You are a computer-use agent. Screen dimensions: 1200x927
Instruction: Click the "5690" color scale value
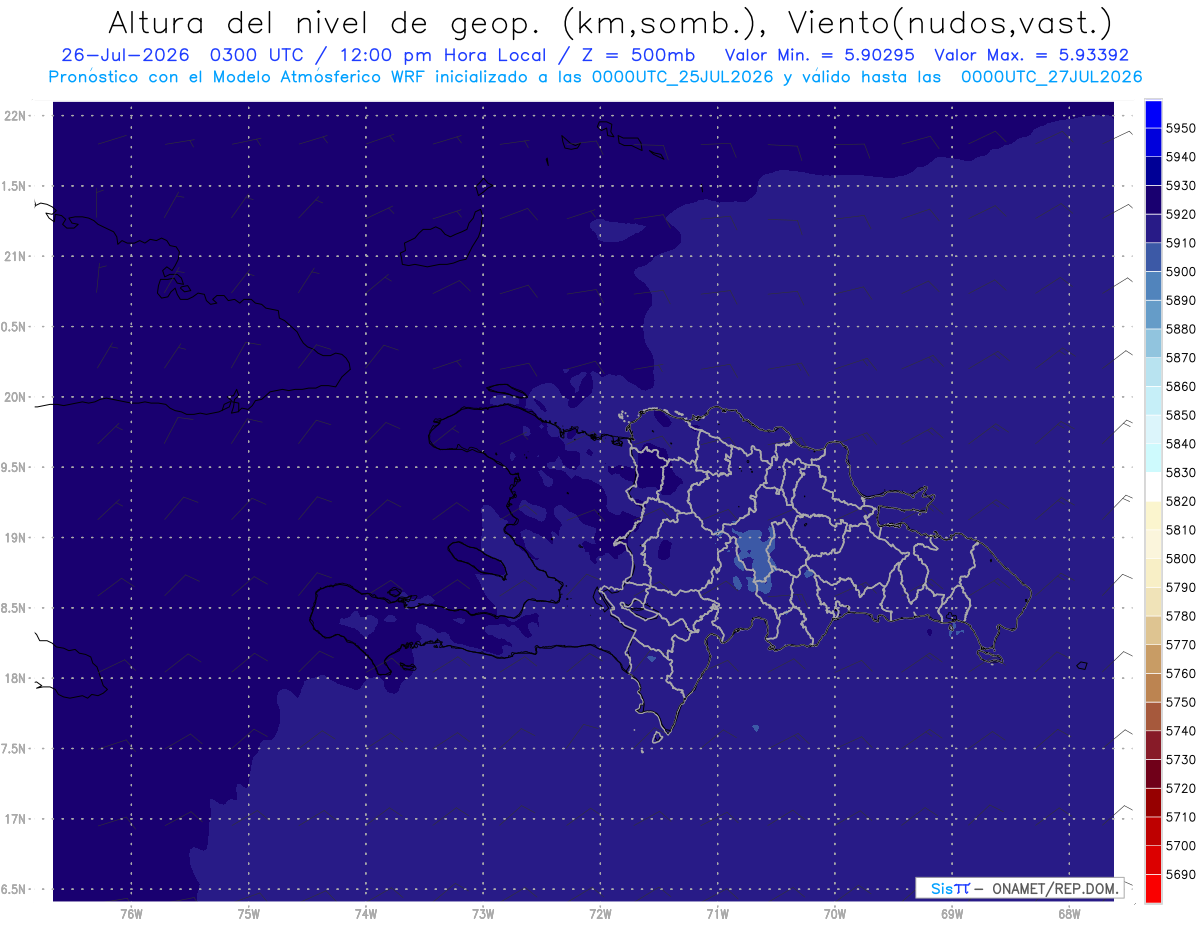tap(1181, 875)
